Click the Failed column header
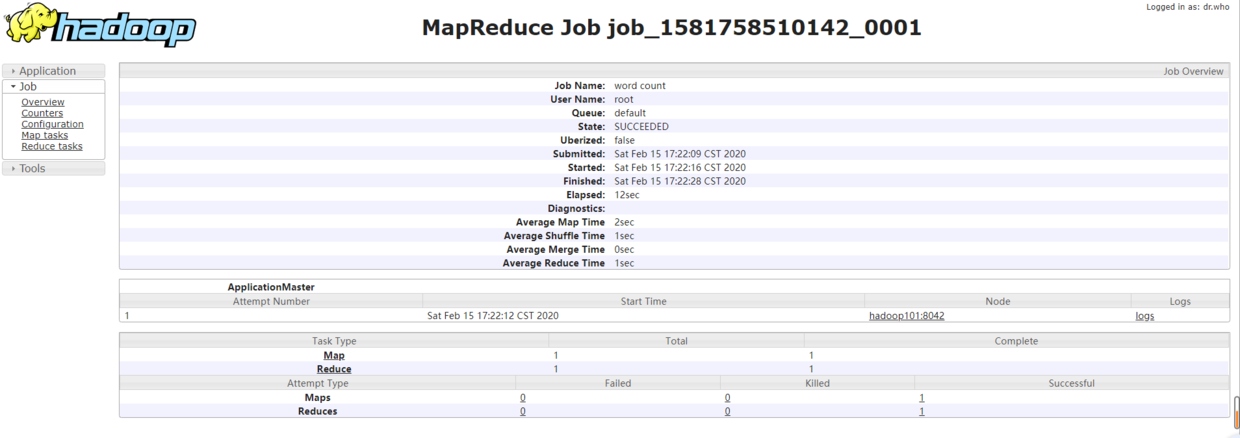 pos(618,383)
